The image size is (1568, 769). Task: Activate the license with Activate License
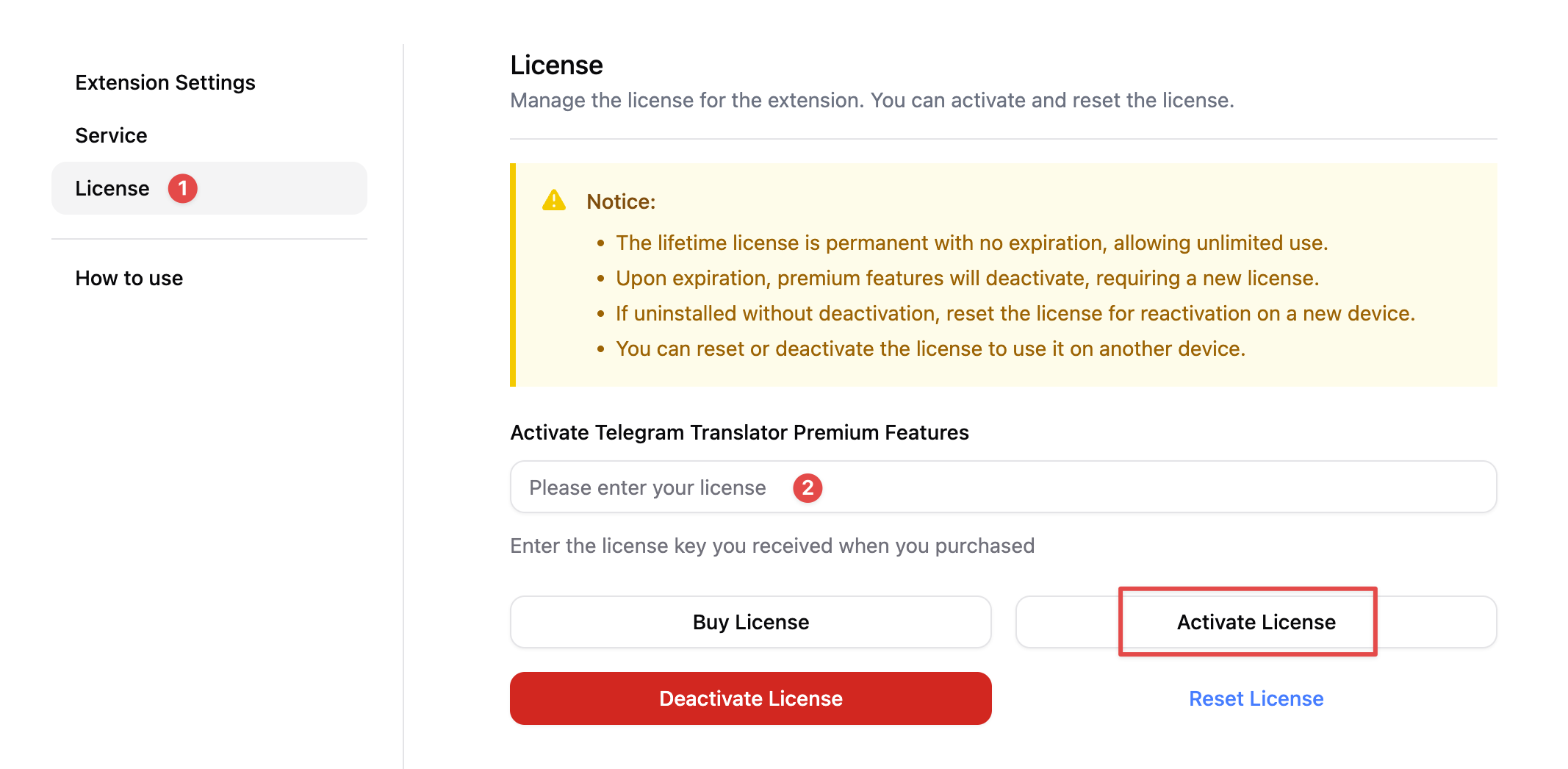click(1256, 622)
